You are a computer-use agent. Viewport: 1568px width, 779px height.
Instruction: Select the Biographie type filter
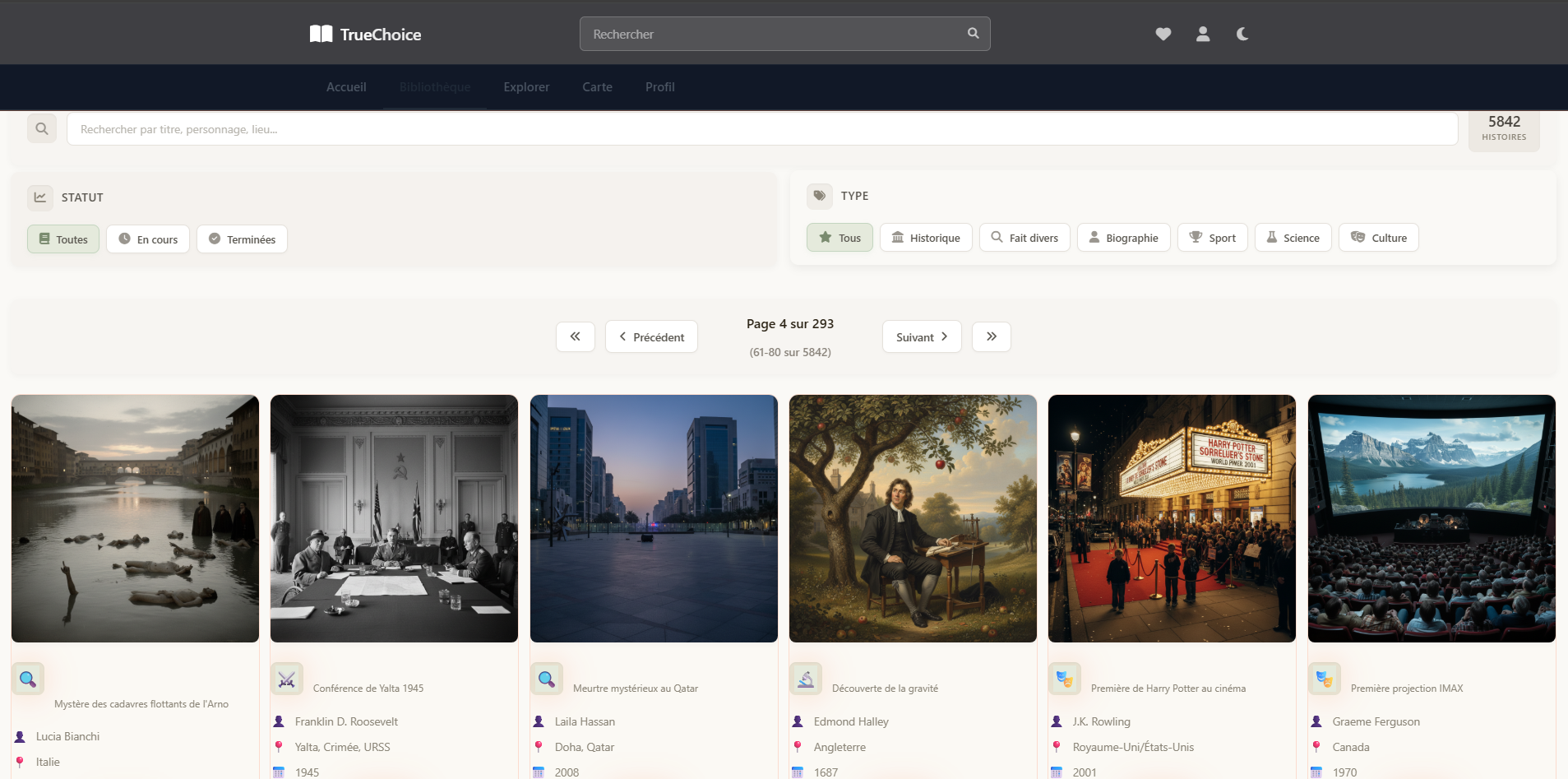pyautogui.click(x=1123, y=237)
